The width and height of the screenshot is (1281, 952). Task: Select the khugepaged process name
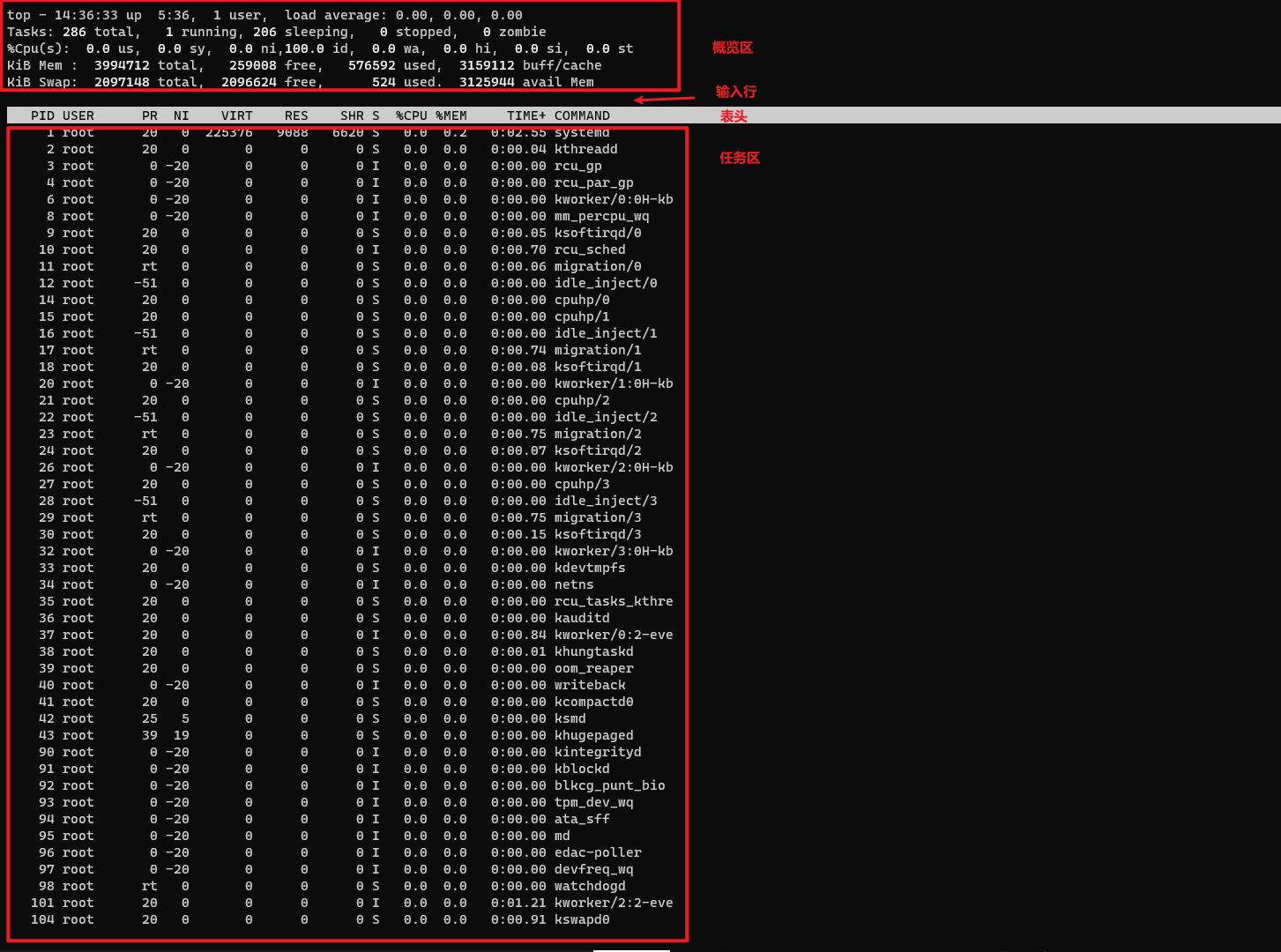click(594, 735)
